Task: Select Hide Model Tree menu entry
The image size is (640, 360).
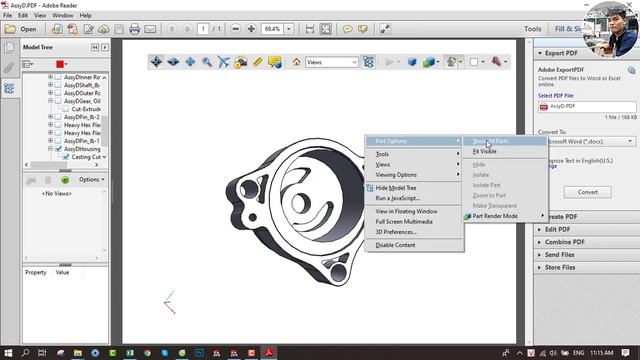Action: (414, 188)
